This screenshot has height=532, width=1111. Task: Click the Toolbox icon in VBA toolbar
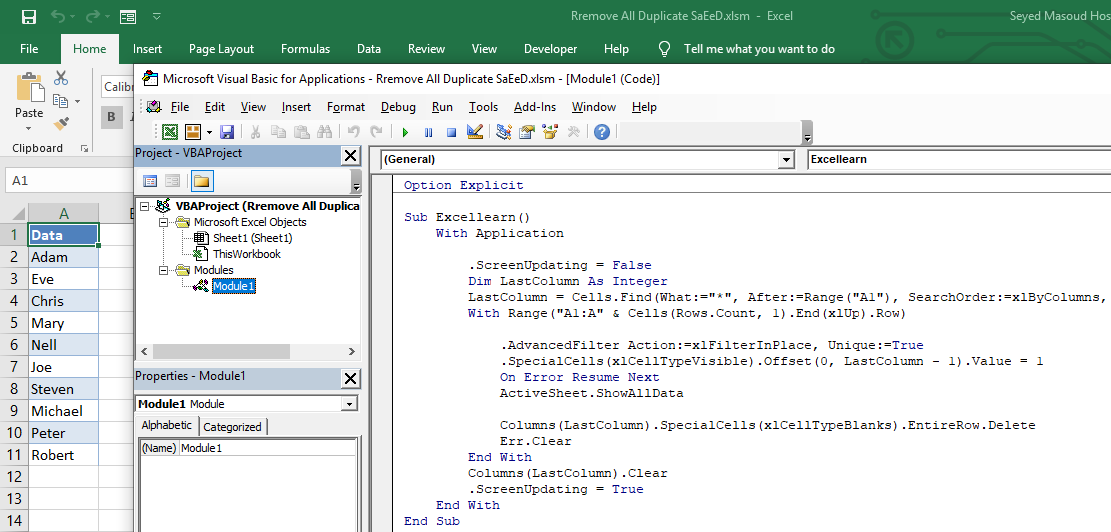574,132
